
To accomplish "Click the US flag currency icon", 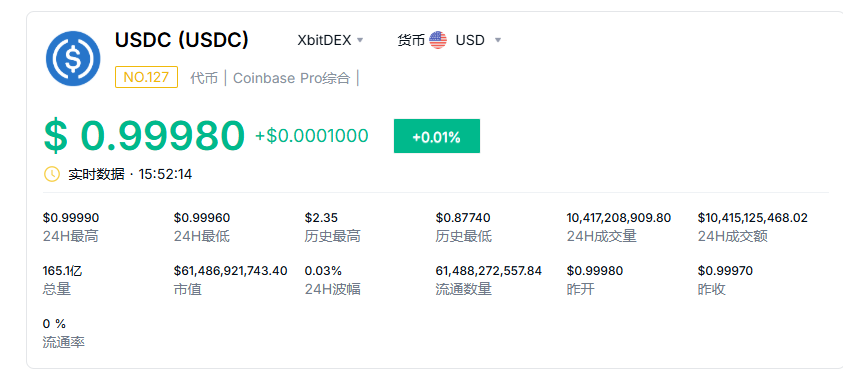I will 438,40.
